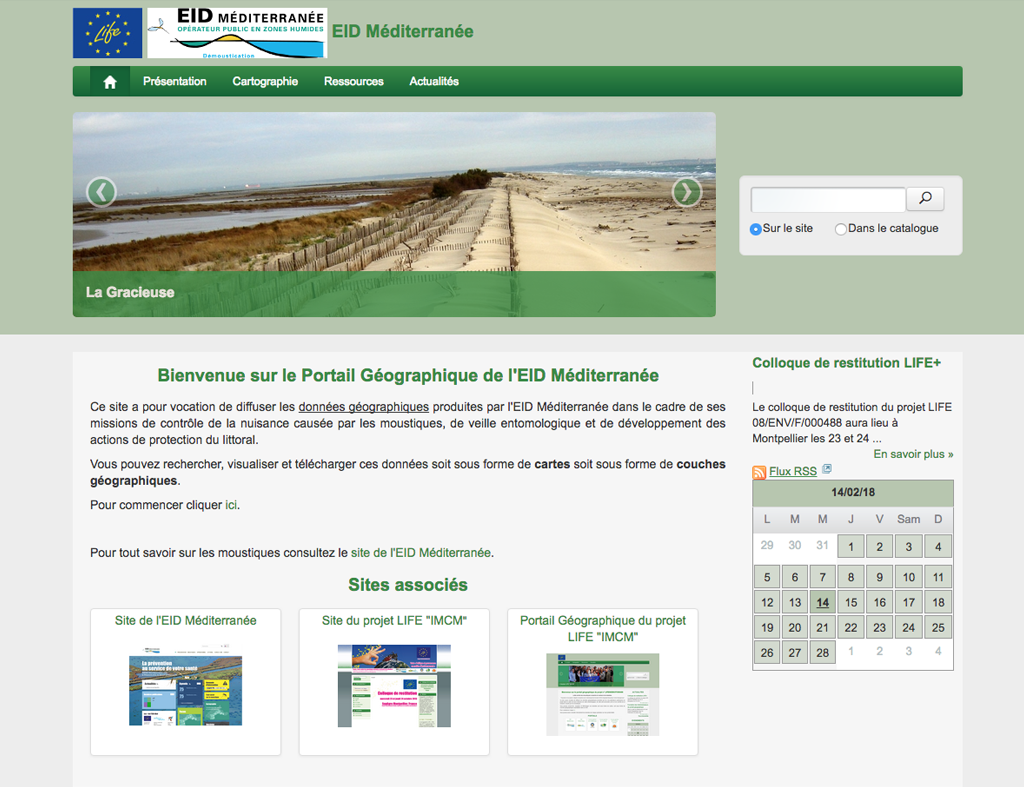Open Site de l'EID Méditerranée thumbnail
The image size is (1024, 787).
coord(185,690)
